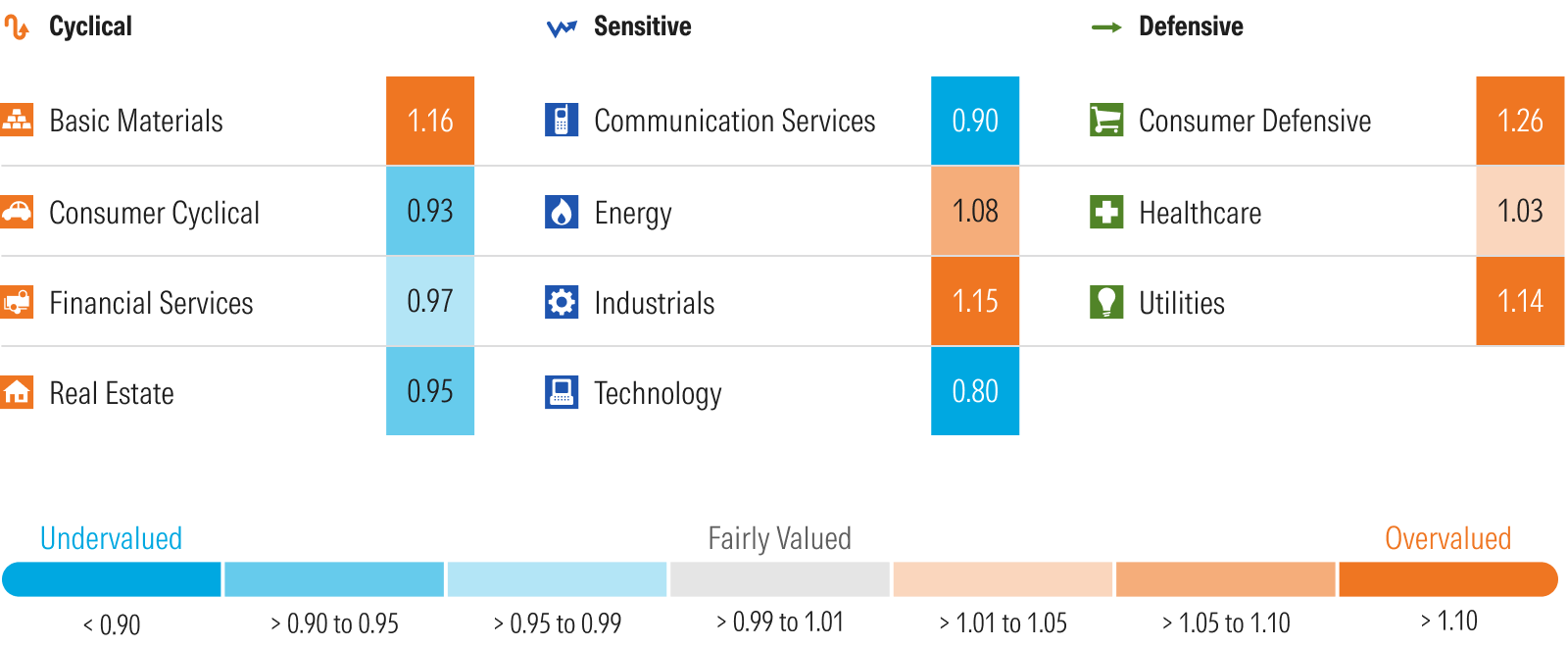Click the Consumer Defensive 1.26 value cell
Screen dimensions: 1568x647
pos(1520,121)
